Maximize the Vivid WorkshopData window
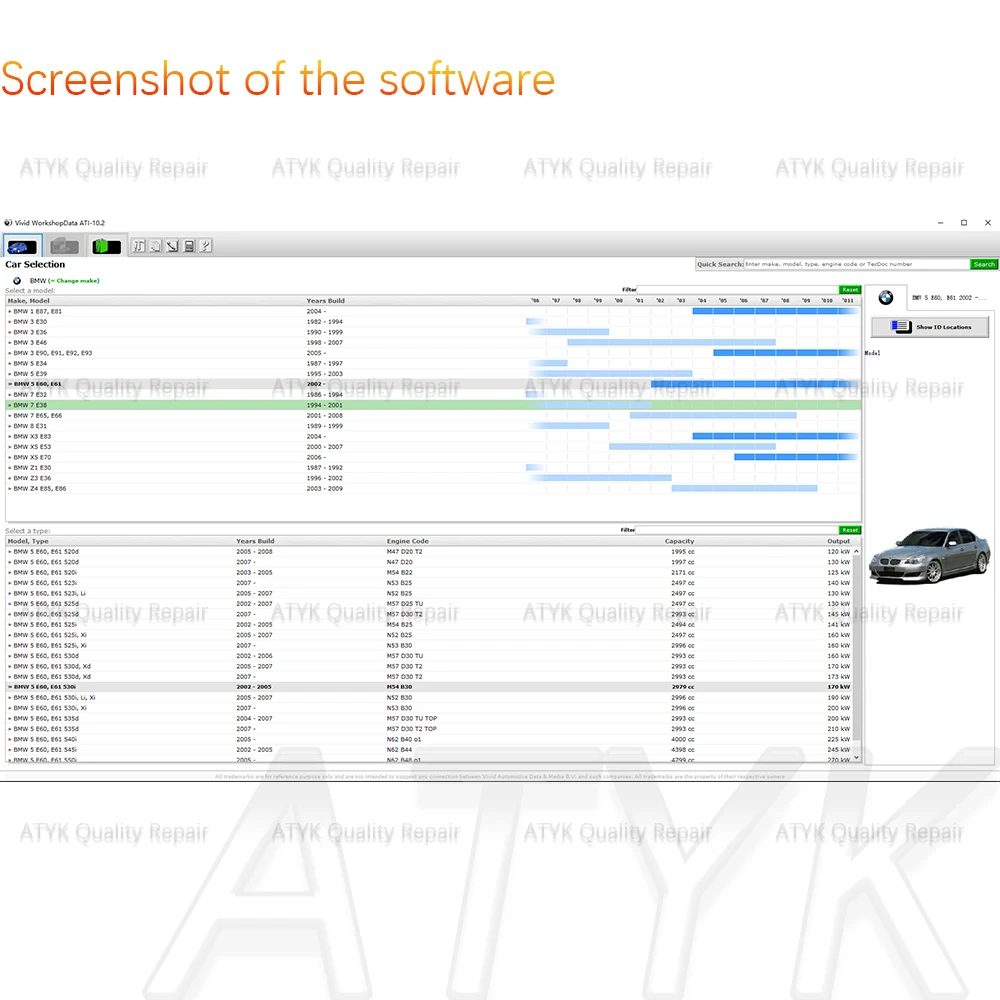1000x1000 pixels. [x=964, y=223]
